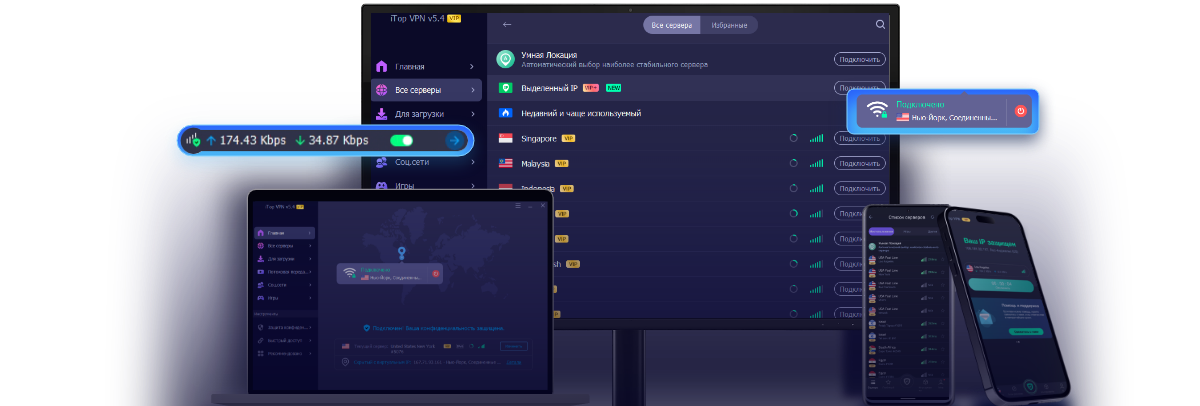Click Подключить button for Malaysia
The height and width of the screenshot is (406, 1200).
click(859, 163)
